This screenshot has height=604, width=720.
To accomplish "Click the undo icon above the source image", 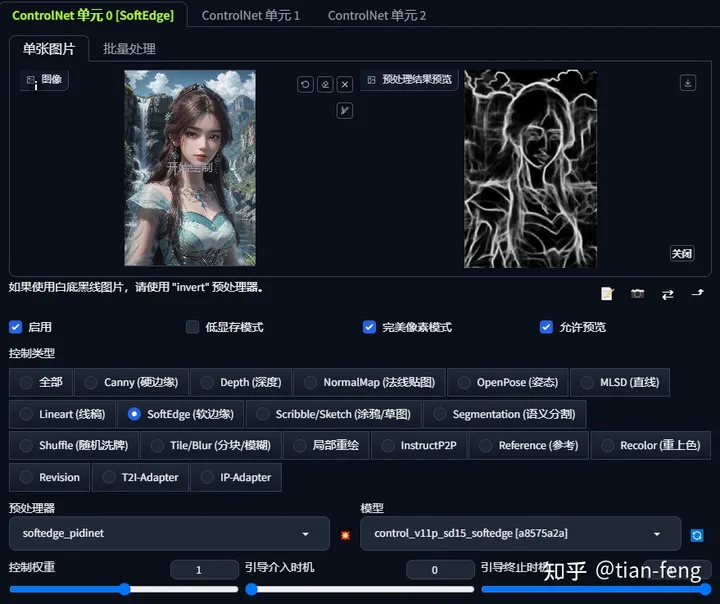I will point(305,85).
